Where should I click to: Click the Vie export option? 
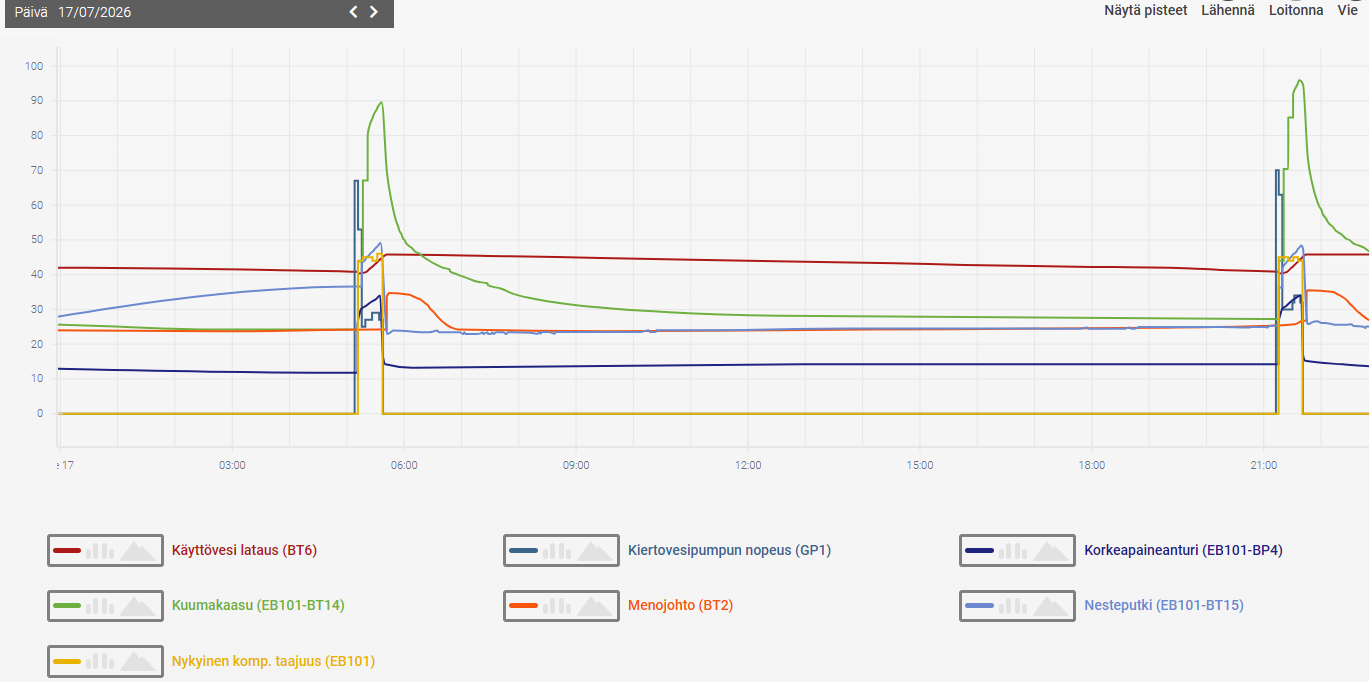pyautogui.click(x=1348, y=10)
